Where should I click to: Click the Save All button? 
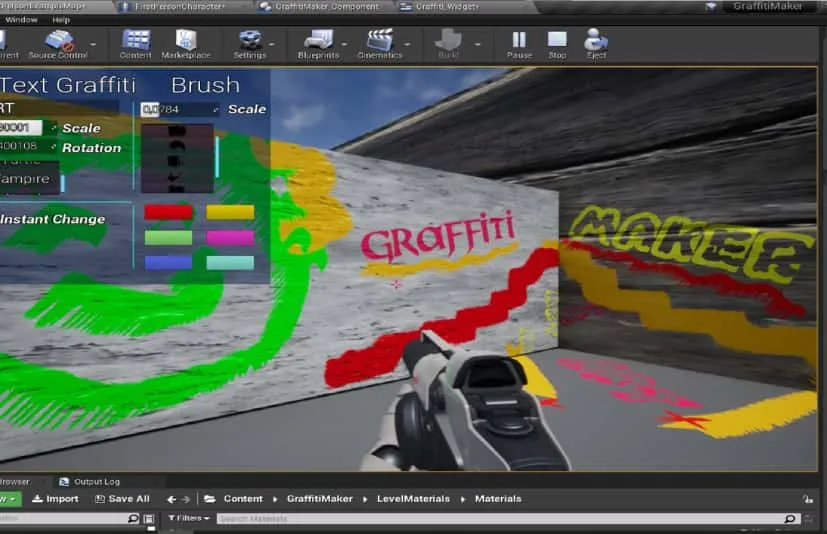point(121,499)
